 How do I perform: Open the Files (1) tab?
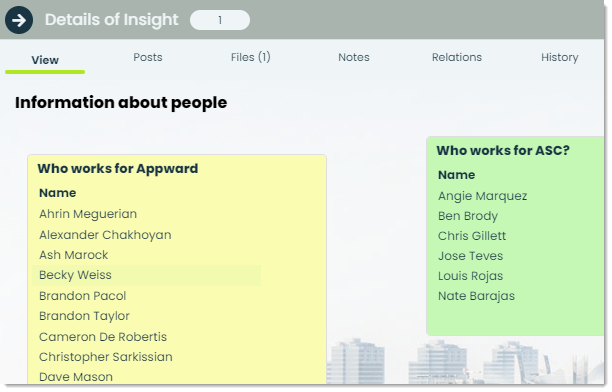[x=250, y=57]
